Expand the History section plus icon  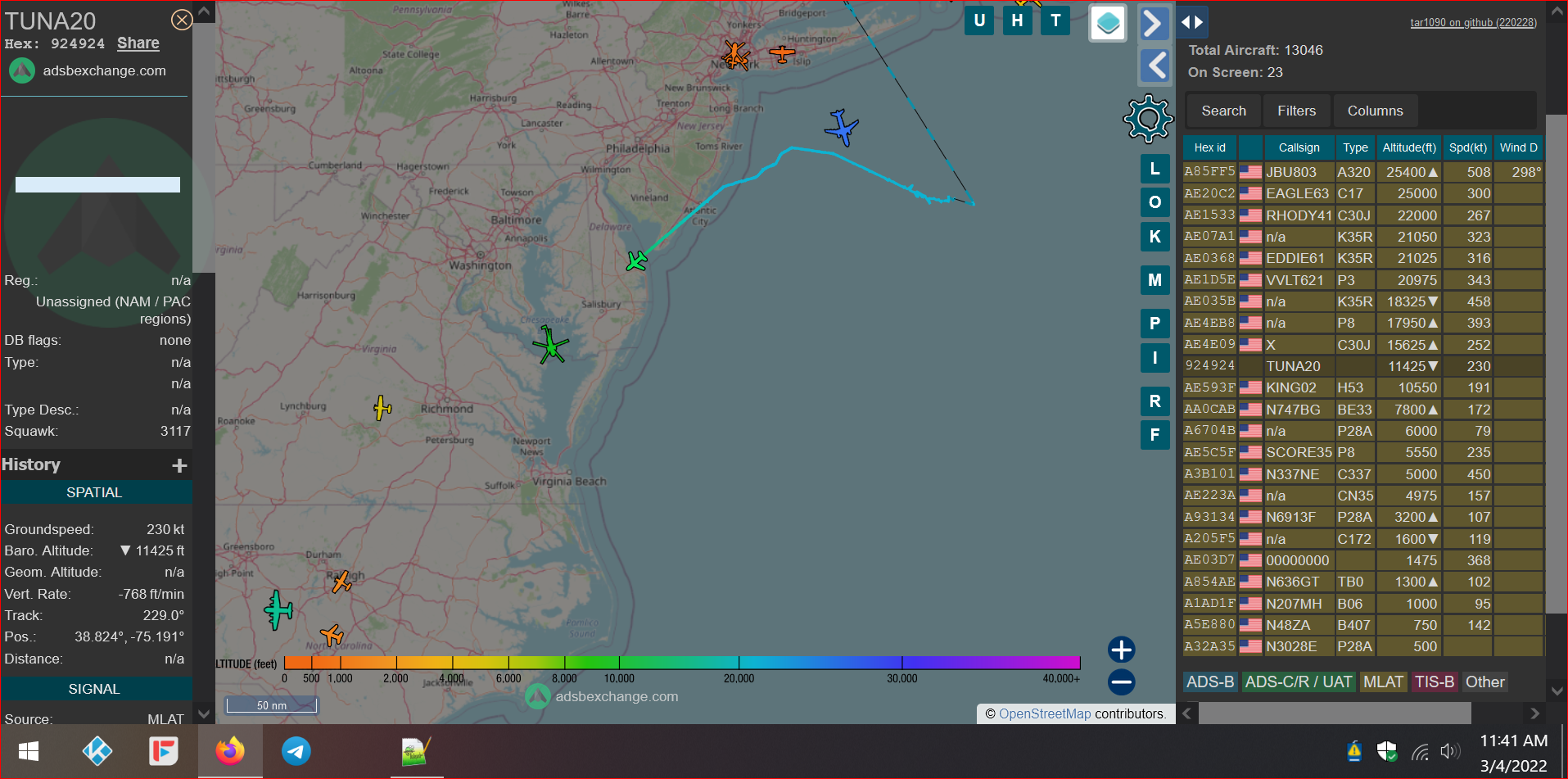coord(179,465)
